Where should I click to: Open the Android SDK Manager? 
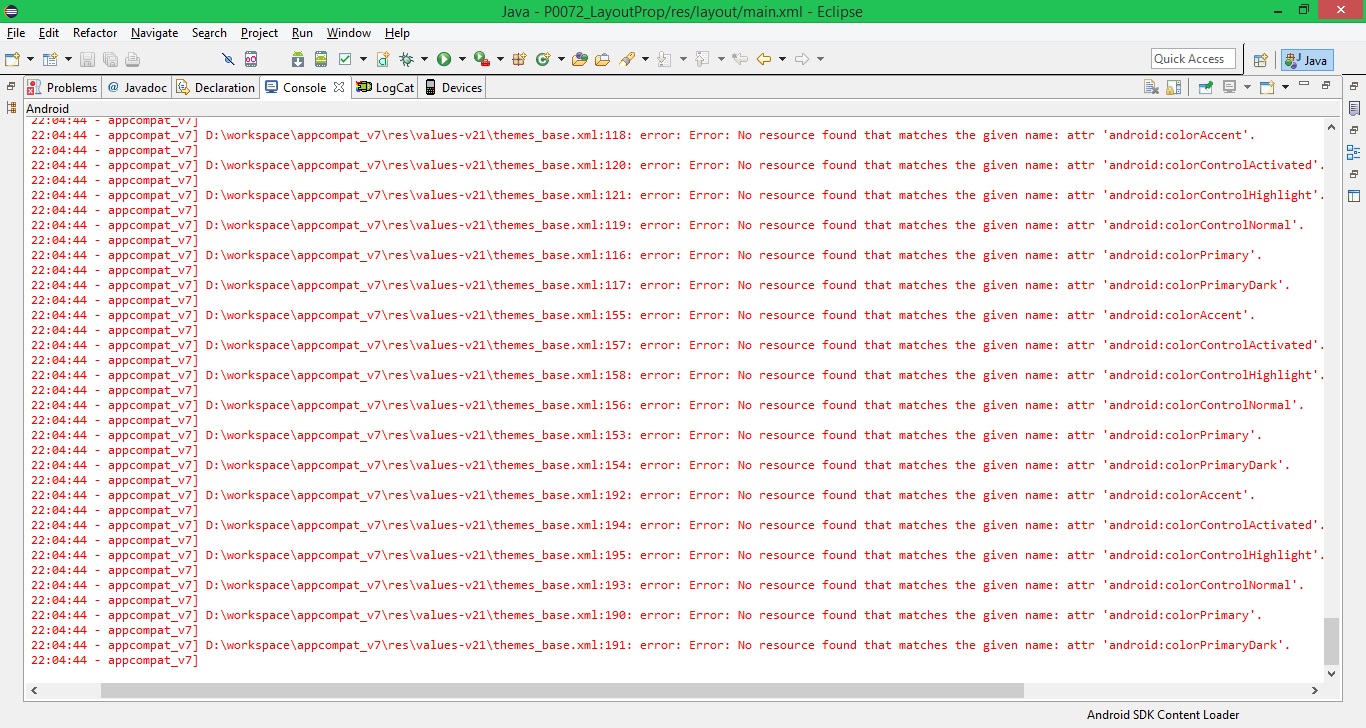coord(298,59)
